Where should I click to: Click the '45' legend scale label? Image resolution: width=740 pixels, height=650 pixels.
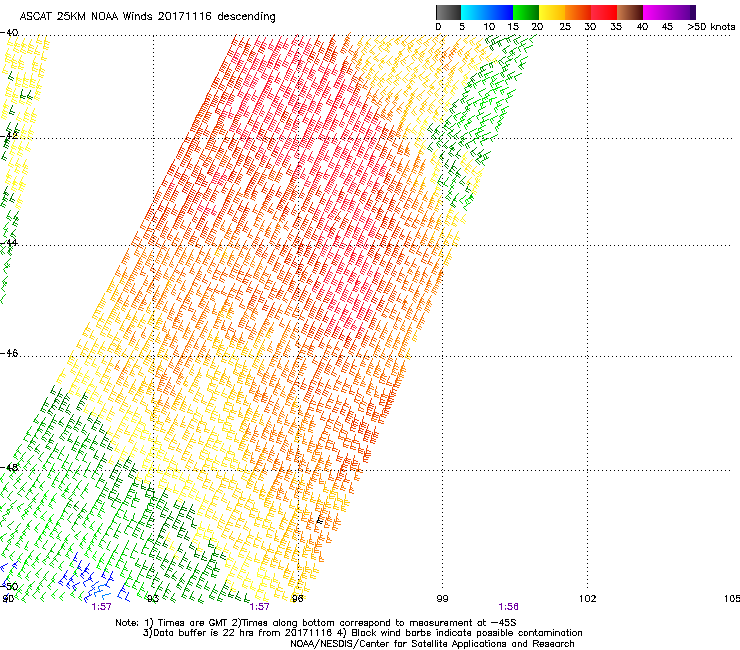point(667,27)
